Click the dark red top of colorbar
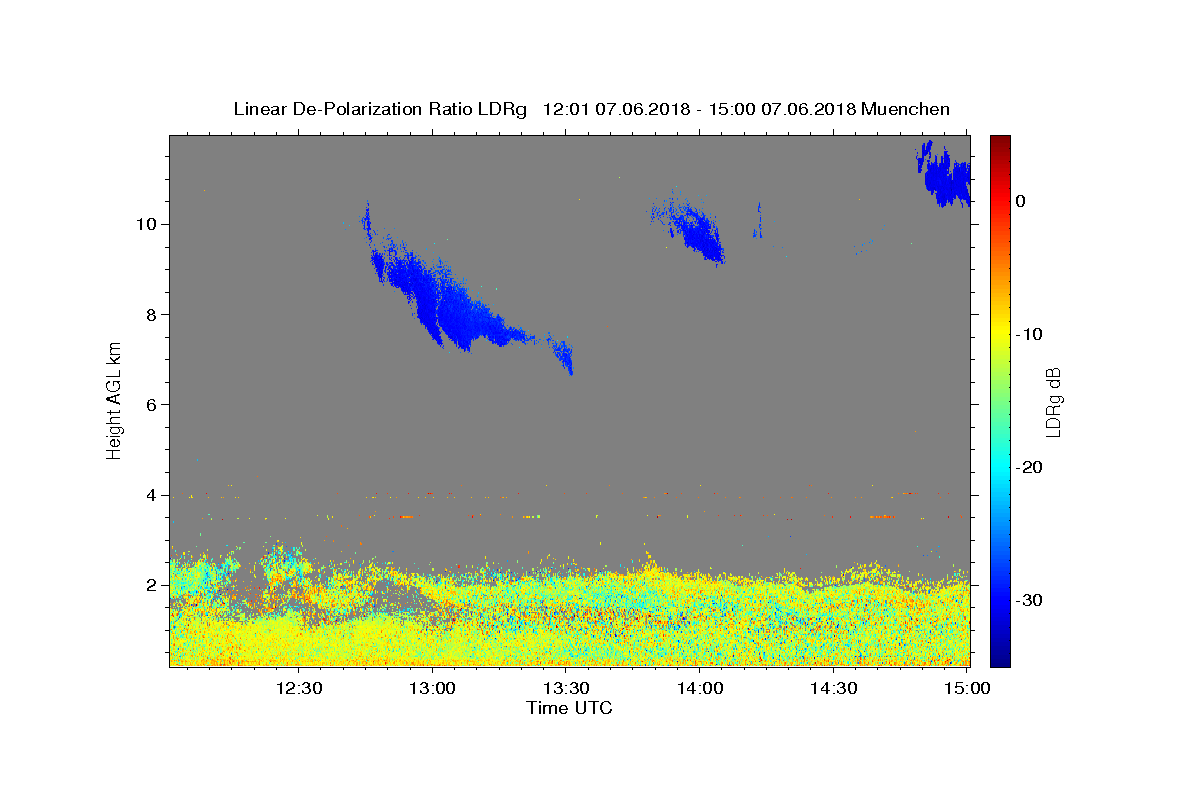1200x800 pixels. coord(1000,142)
